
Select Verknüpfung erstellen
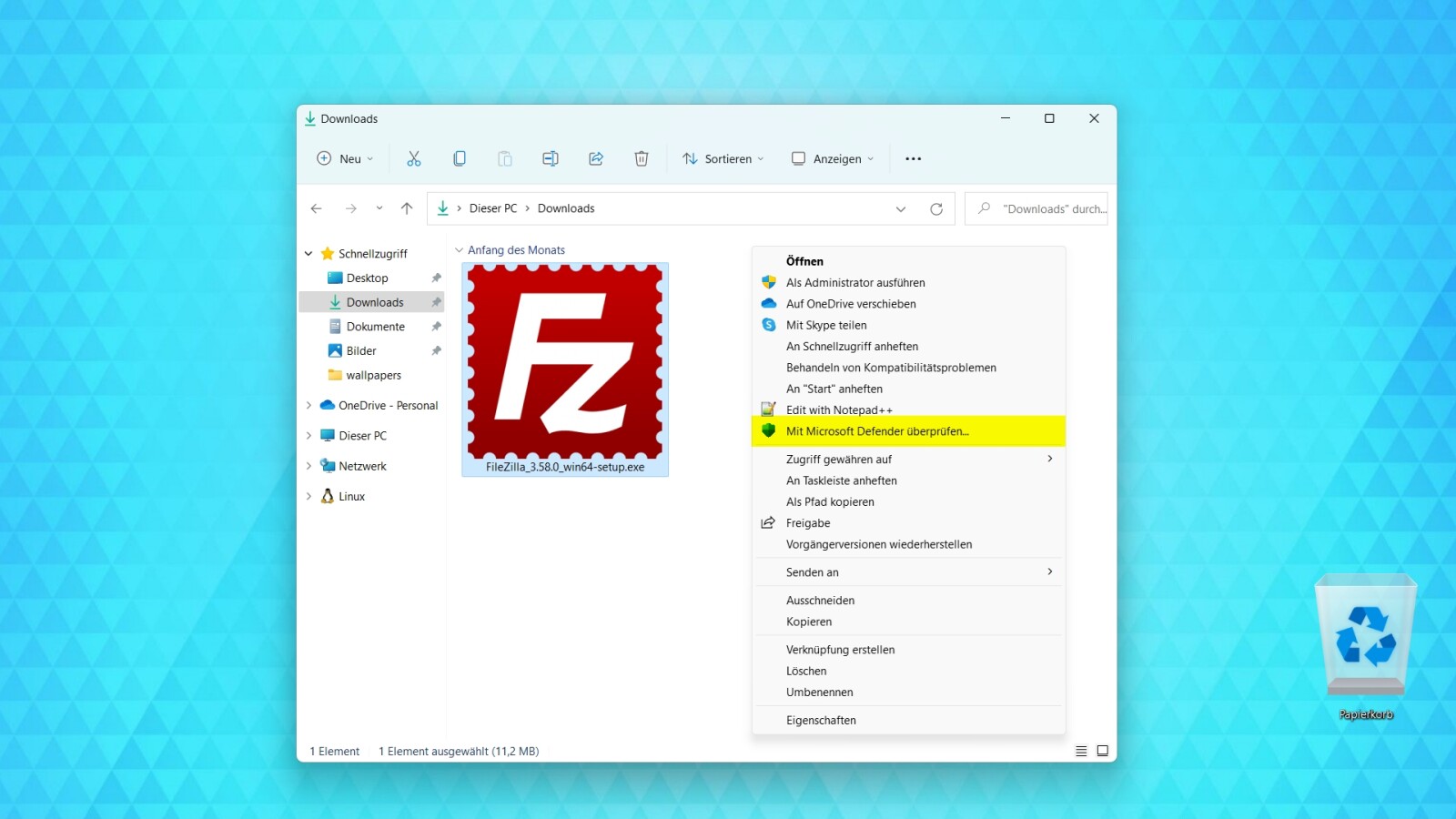908,650
